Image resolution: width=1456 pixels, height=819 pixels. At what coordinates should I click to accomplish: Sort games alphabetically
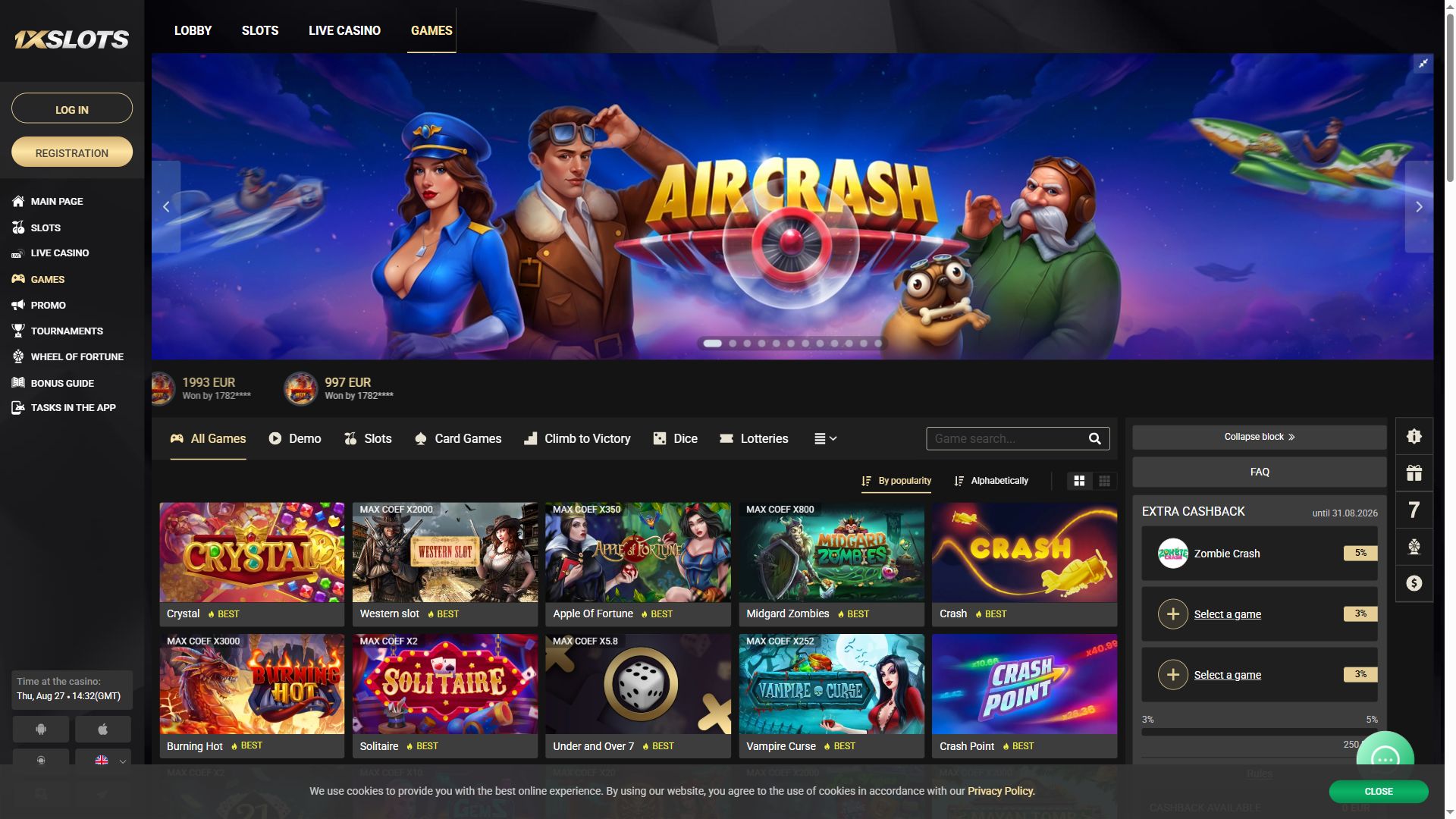[x=991, y=481]
